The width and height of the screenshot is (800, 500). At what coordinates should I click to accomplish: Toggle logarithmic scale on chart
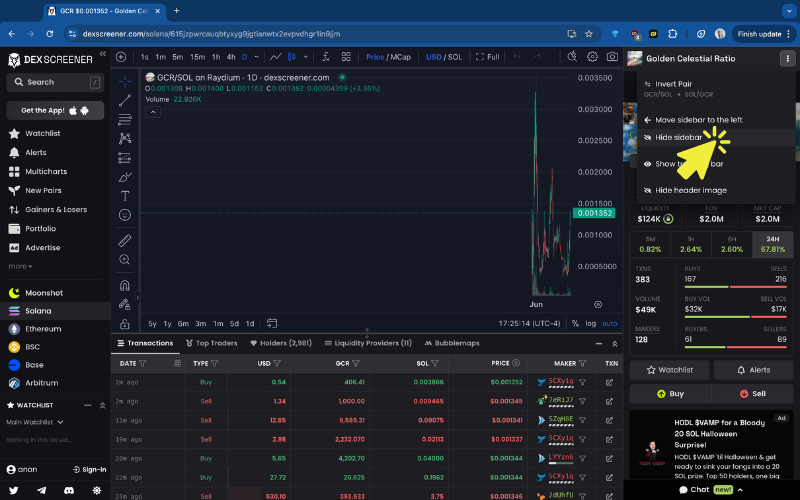pyautogui.click(x=592, y=323)
